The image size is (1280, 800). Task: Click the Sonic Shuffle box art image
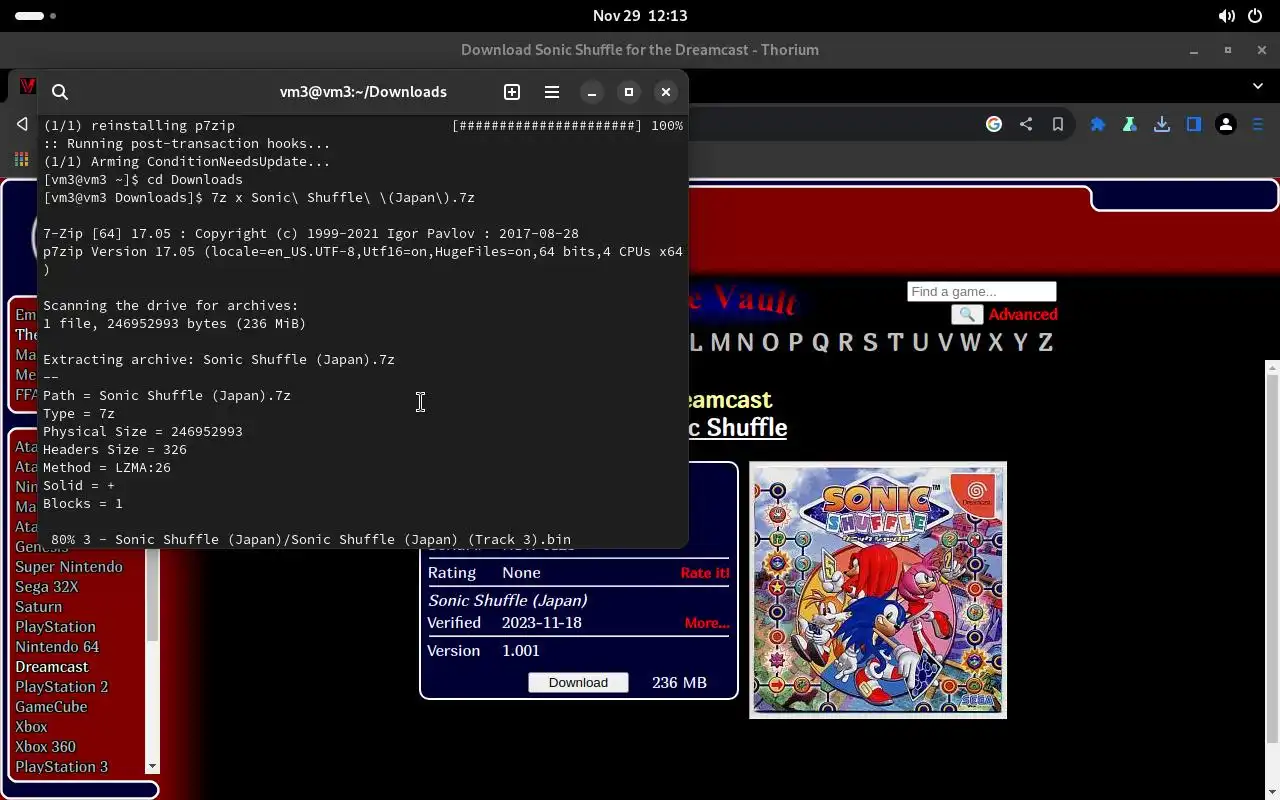pyautogui.click(x=878, y=590)
